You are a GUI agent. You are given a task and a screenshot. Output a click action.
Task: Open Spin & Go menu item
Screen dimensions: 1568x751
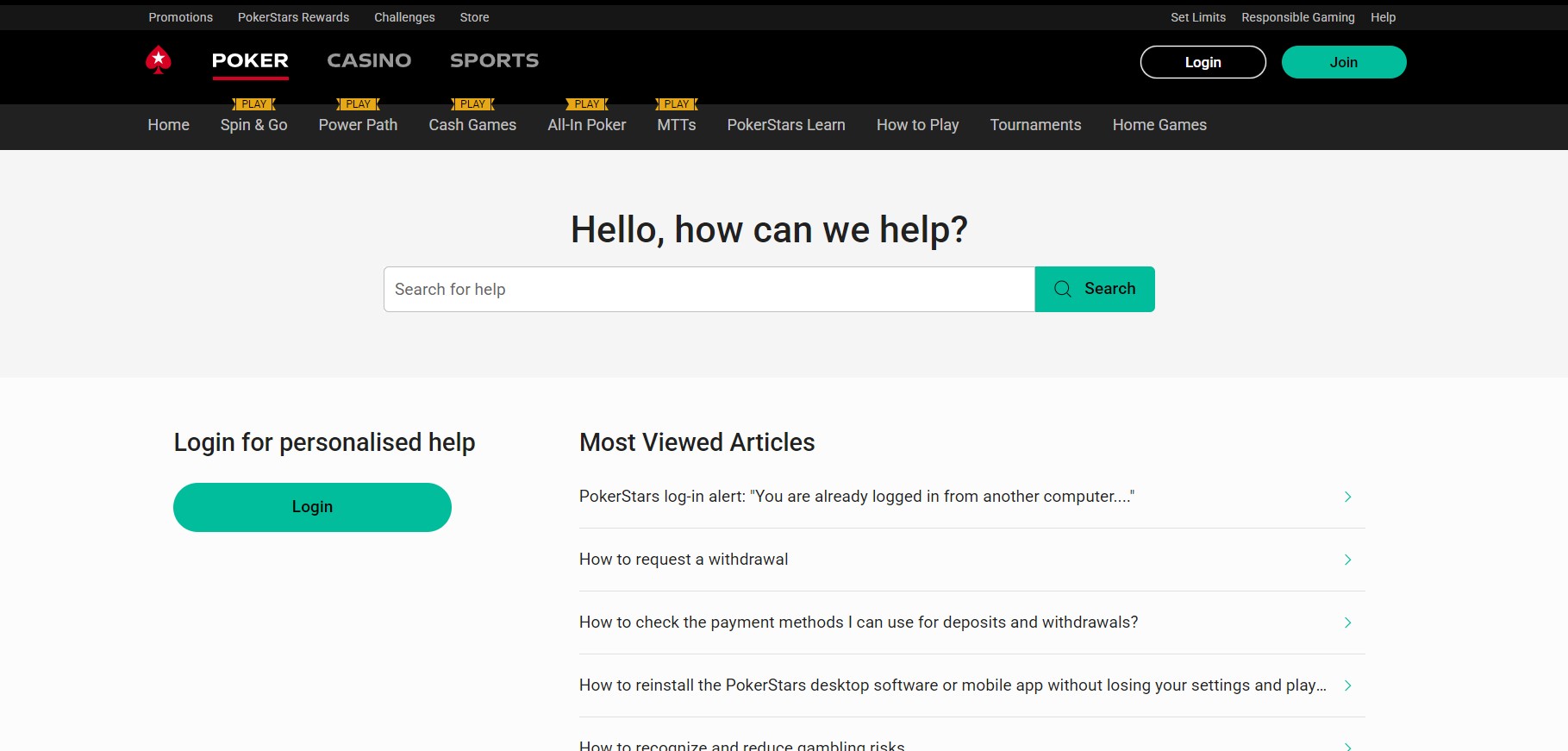click(x=253, y=125)
